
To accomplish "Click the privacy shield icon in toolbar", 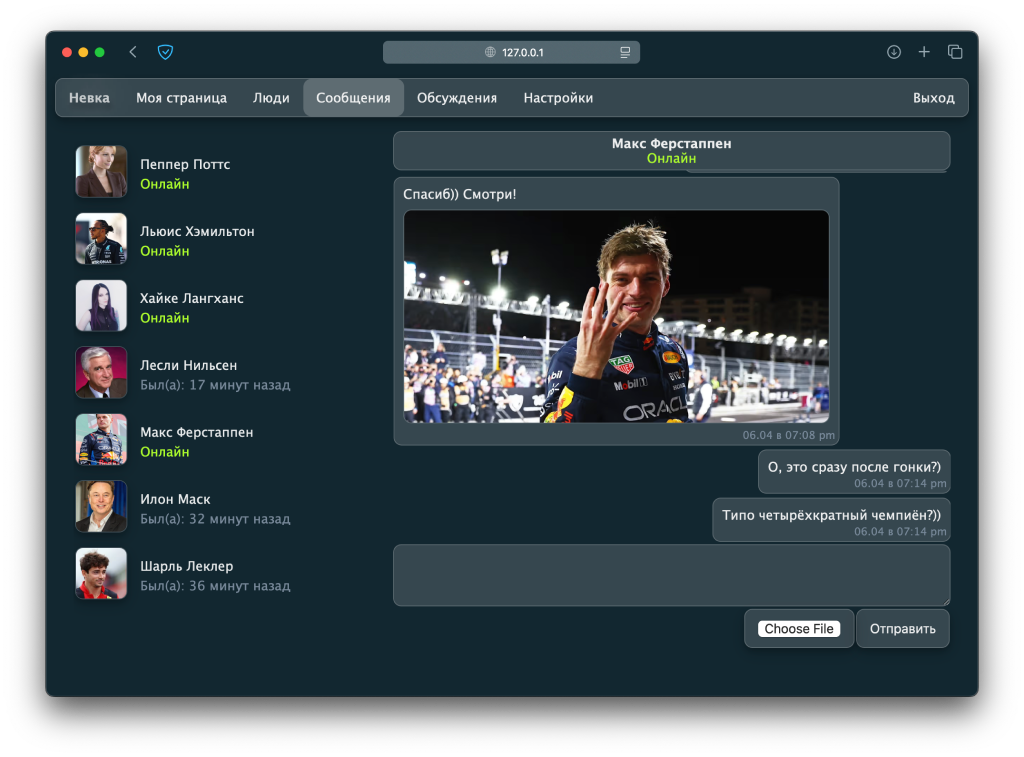I will click(x=166, y=52).
